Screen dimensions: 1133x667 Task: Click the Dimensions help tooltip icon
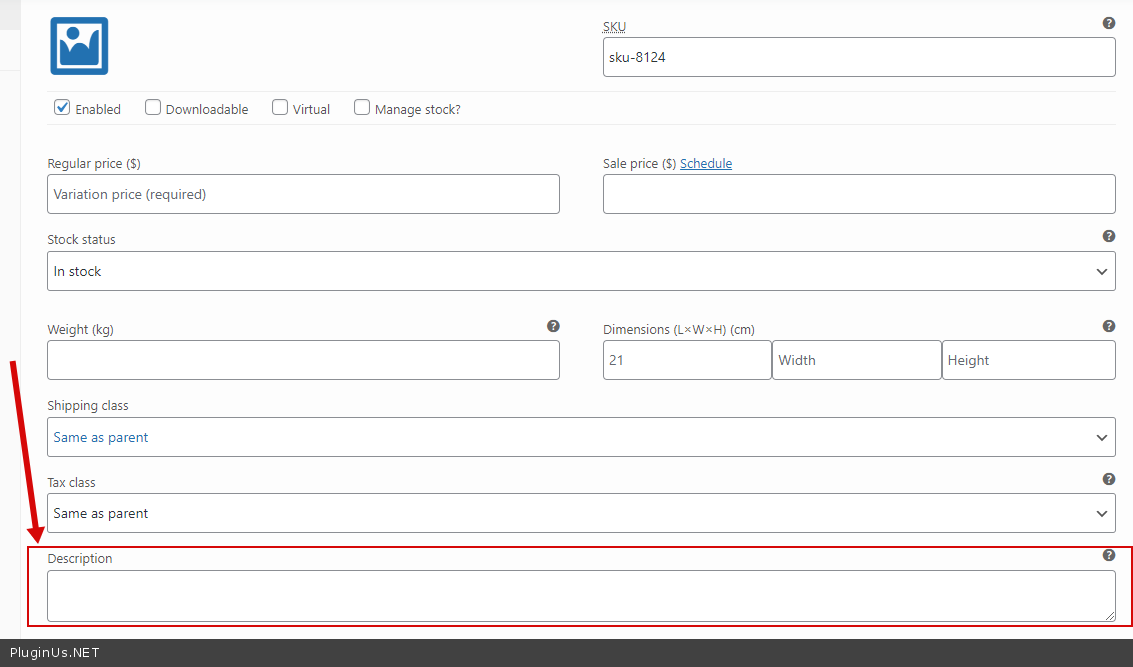[1108, 326]
